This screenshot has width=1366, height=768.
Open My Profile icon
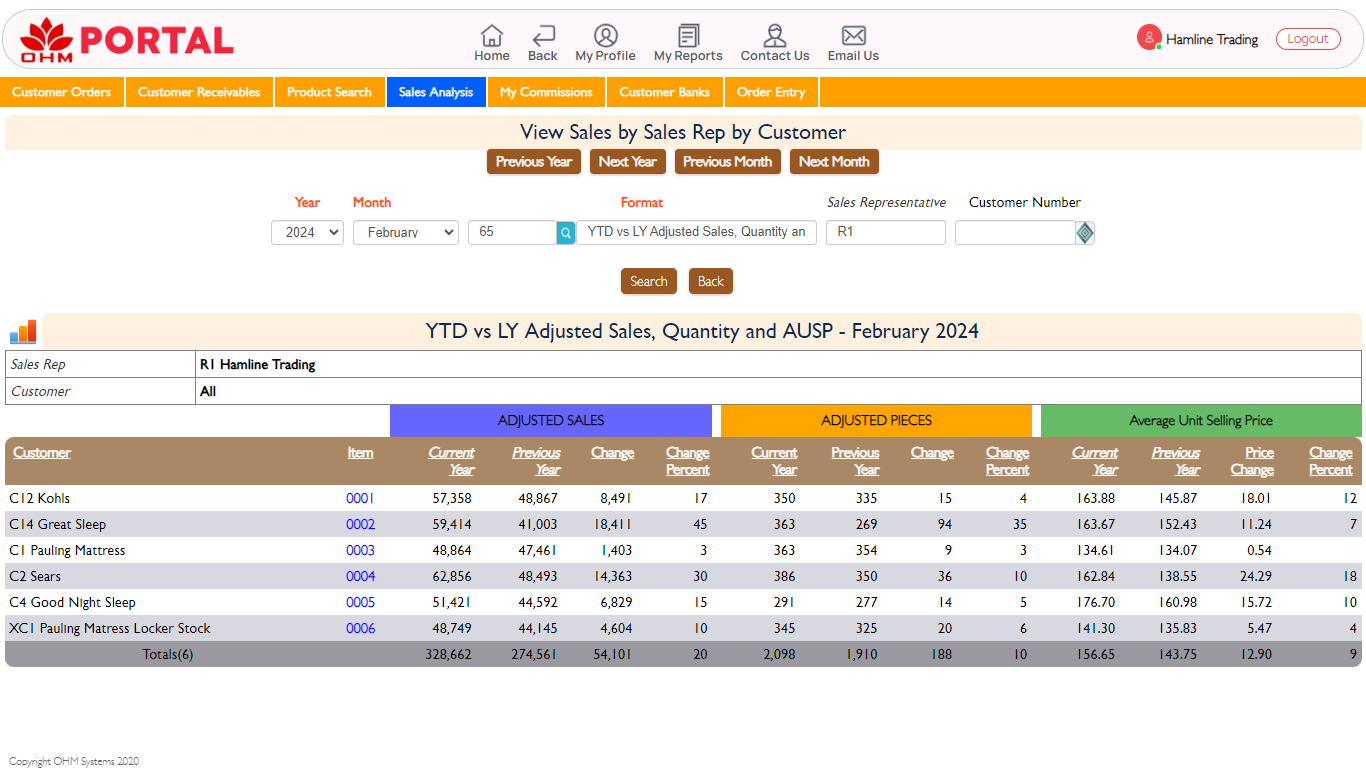click(605, 37)
